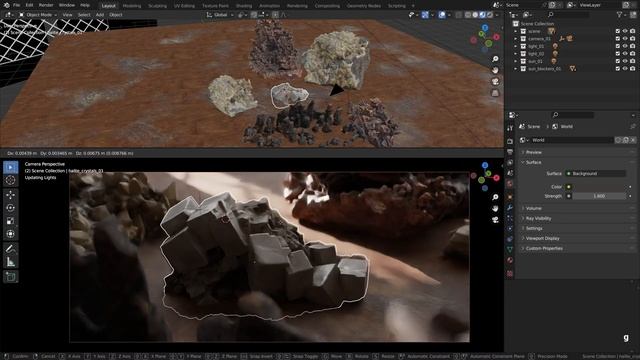This screenshot has width=640, height=360.
Task: Open the Modifiers wrench properties tab
Action: coord(510,207)
